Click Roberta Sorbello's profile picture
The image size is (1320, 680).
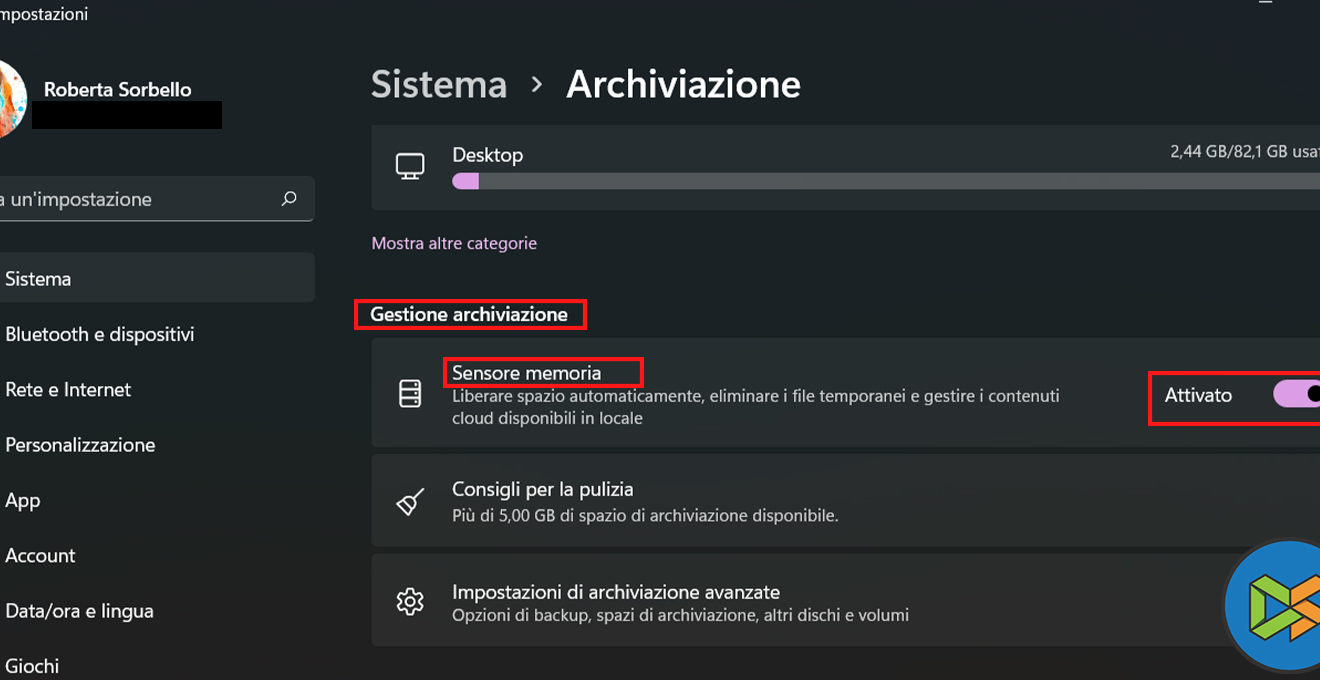[x=12, y=98]
